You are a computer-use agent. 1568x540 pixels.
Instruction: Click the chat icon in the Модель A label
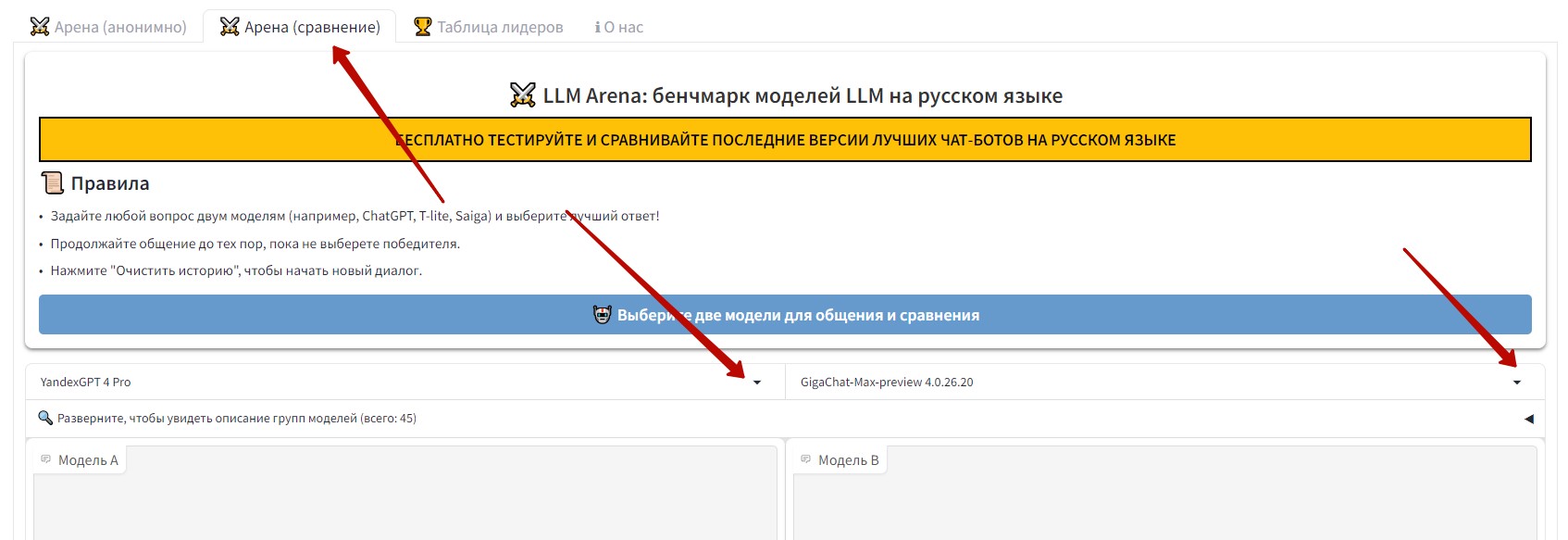tap(46, 459)
